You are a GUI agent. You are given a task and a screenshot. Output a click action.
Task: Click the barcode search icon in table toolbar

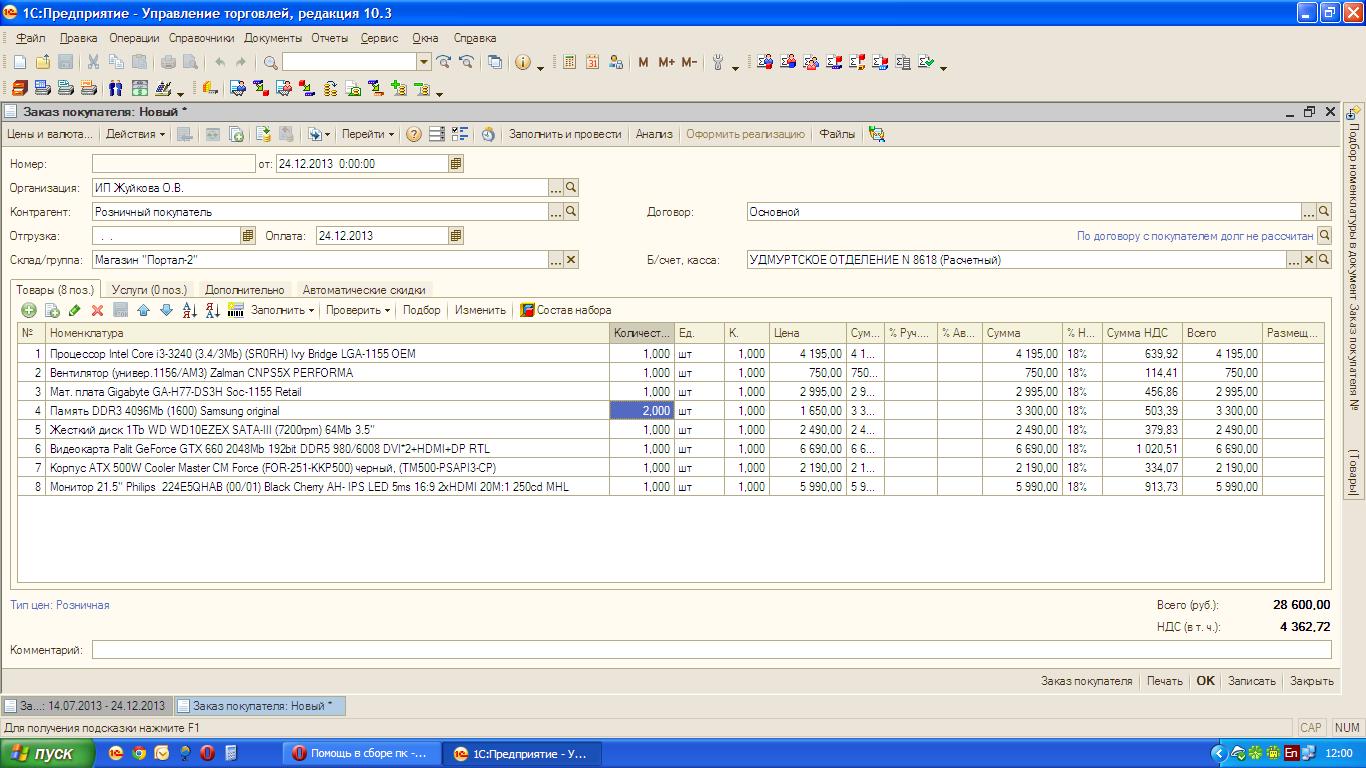click(x=236, y=311)
